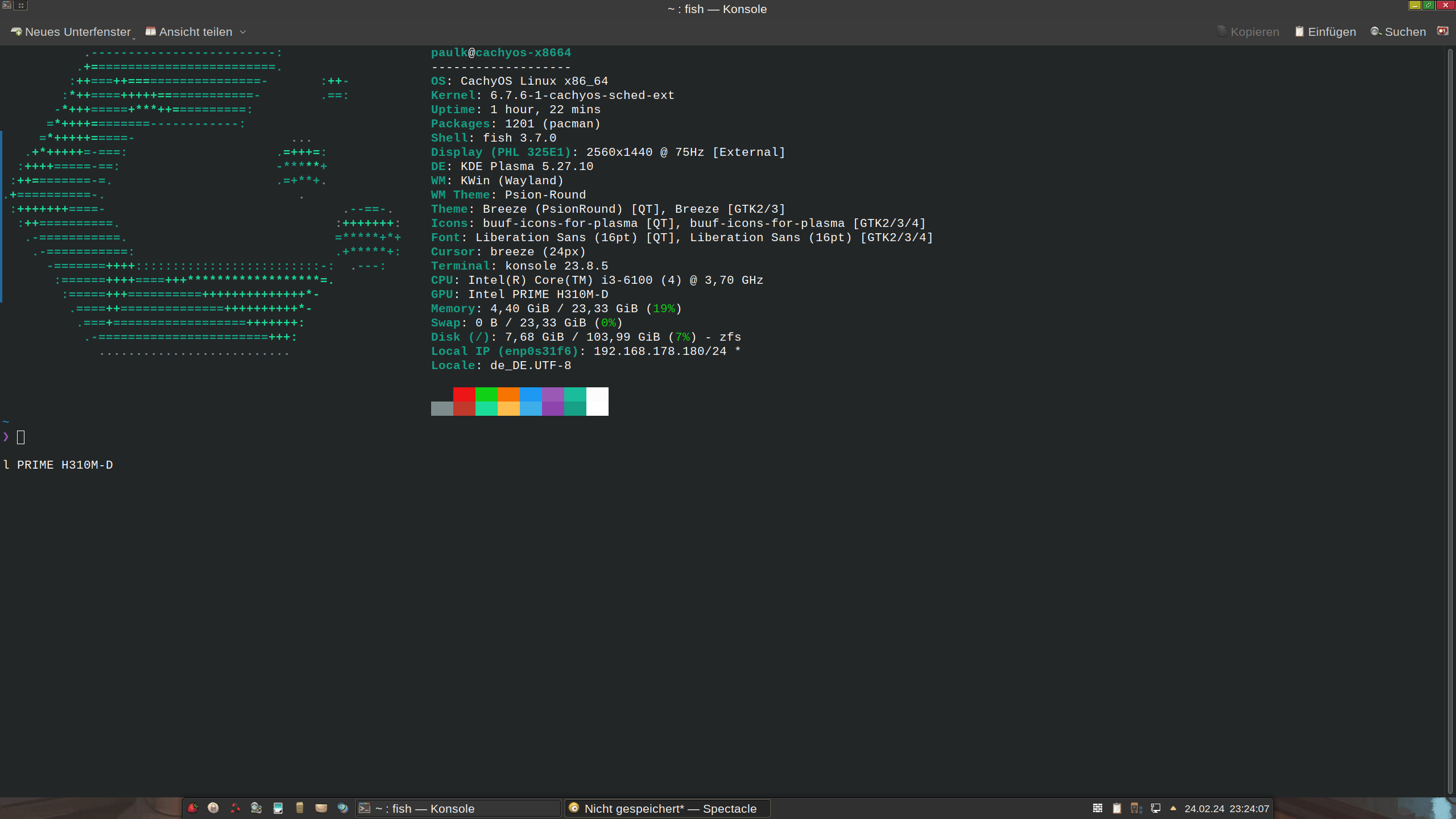Image resolution: width=1456 pixels, height=819 pixels.
Task: Expand the Ansicht teilen dropdown arrow
Action: [x=243, y=32]
